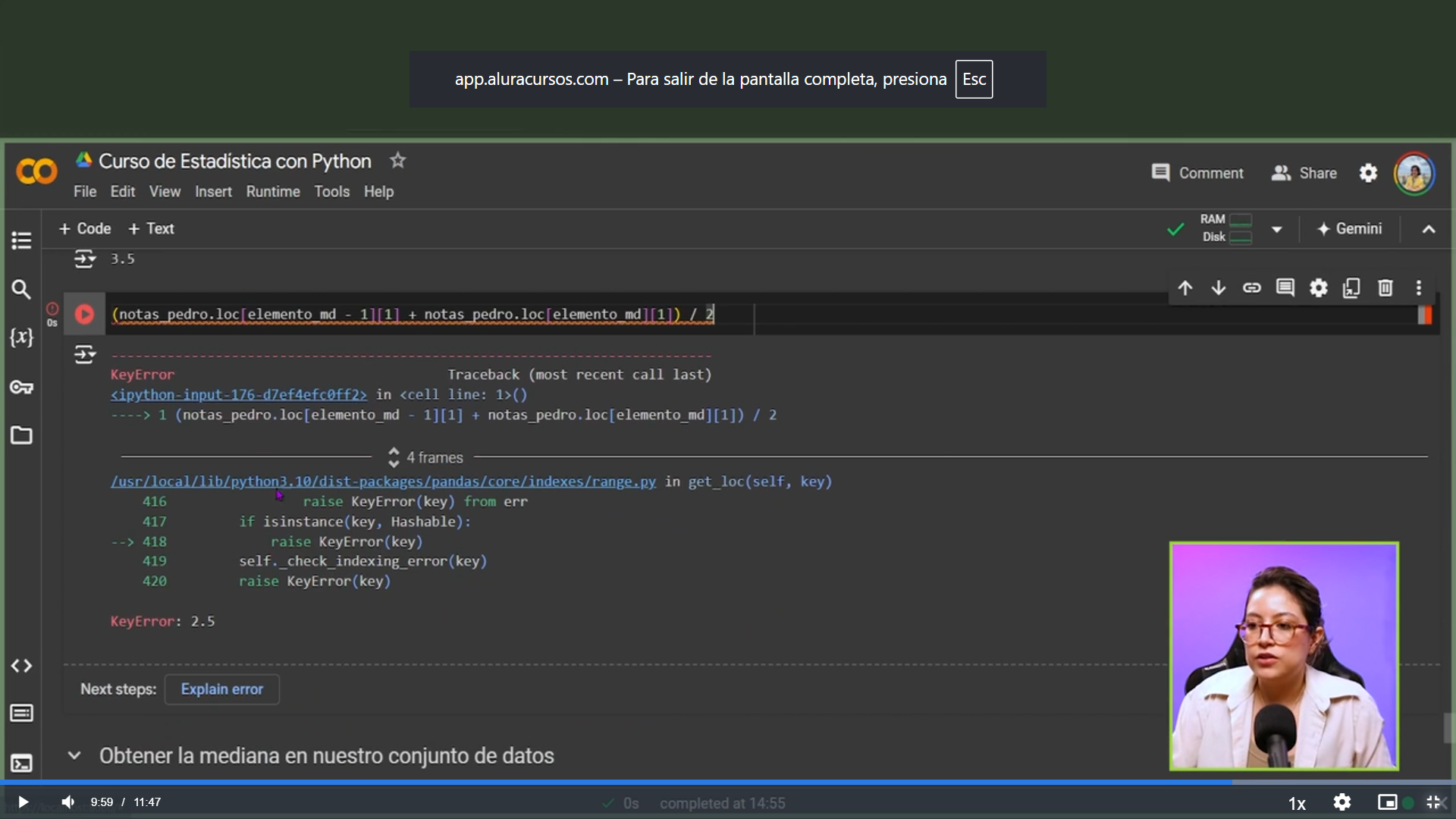Open runtime connection dropdown arrow
This screenshot has width=1456, height=819.
1277,229
